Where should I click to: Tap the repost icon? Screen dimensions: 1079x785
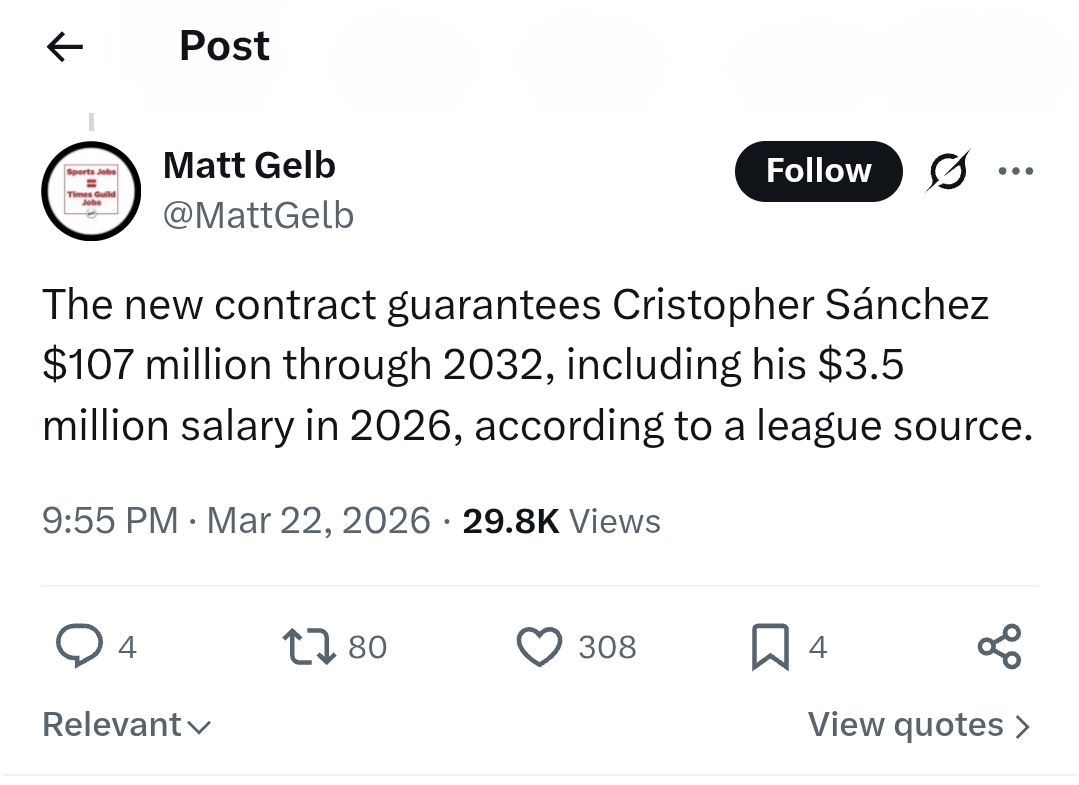pyautogui.click(x=309, y=647)
